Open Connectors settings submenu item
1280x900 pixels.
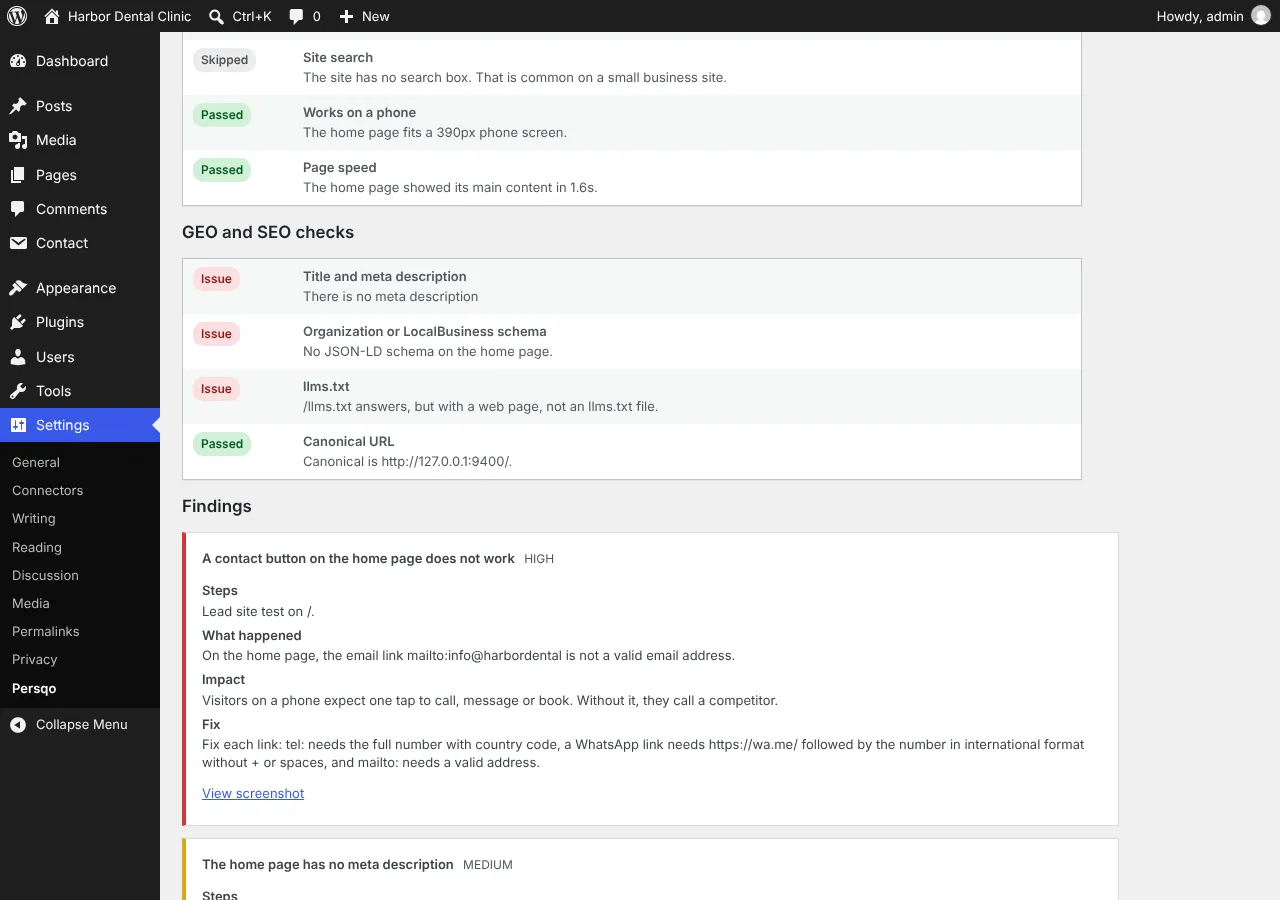point(47,490)
